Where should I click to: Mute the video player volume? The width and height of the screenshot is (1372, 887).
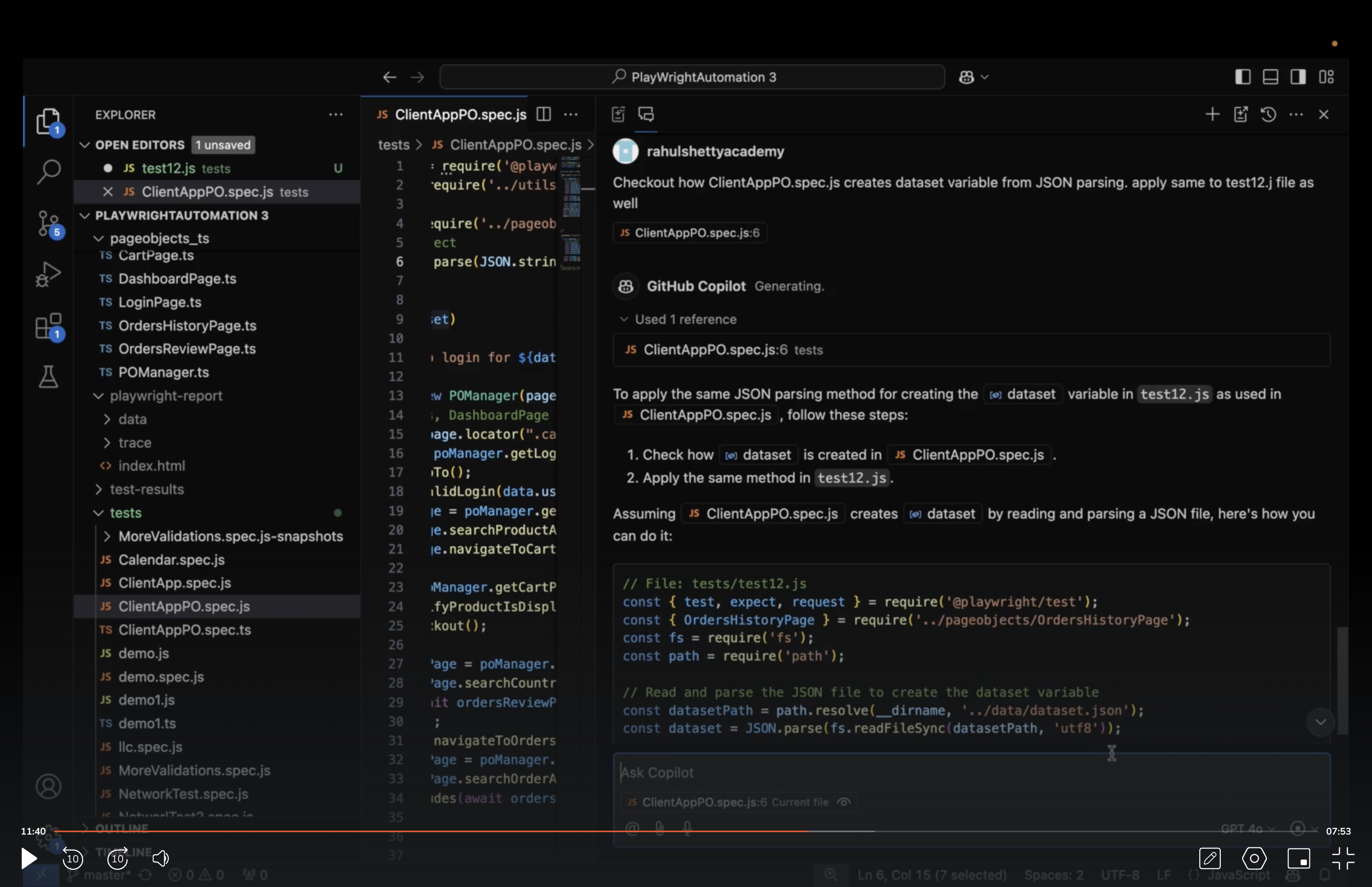[x=161, y=858]
